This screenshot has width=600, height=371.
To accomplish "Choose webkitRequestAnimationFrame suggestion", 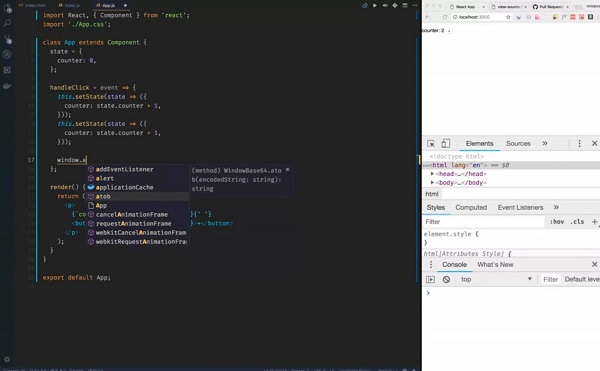I will tap(138, 242).
